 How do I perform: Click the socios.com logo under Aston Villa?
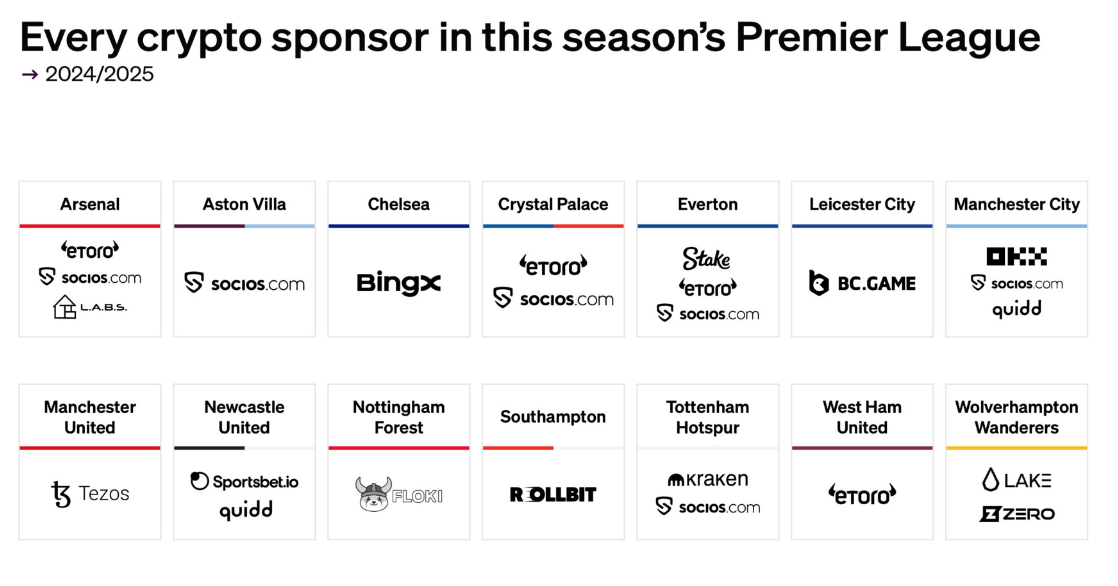pyautogui.click(x=244, y=283)
